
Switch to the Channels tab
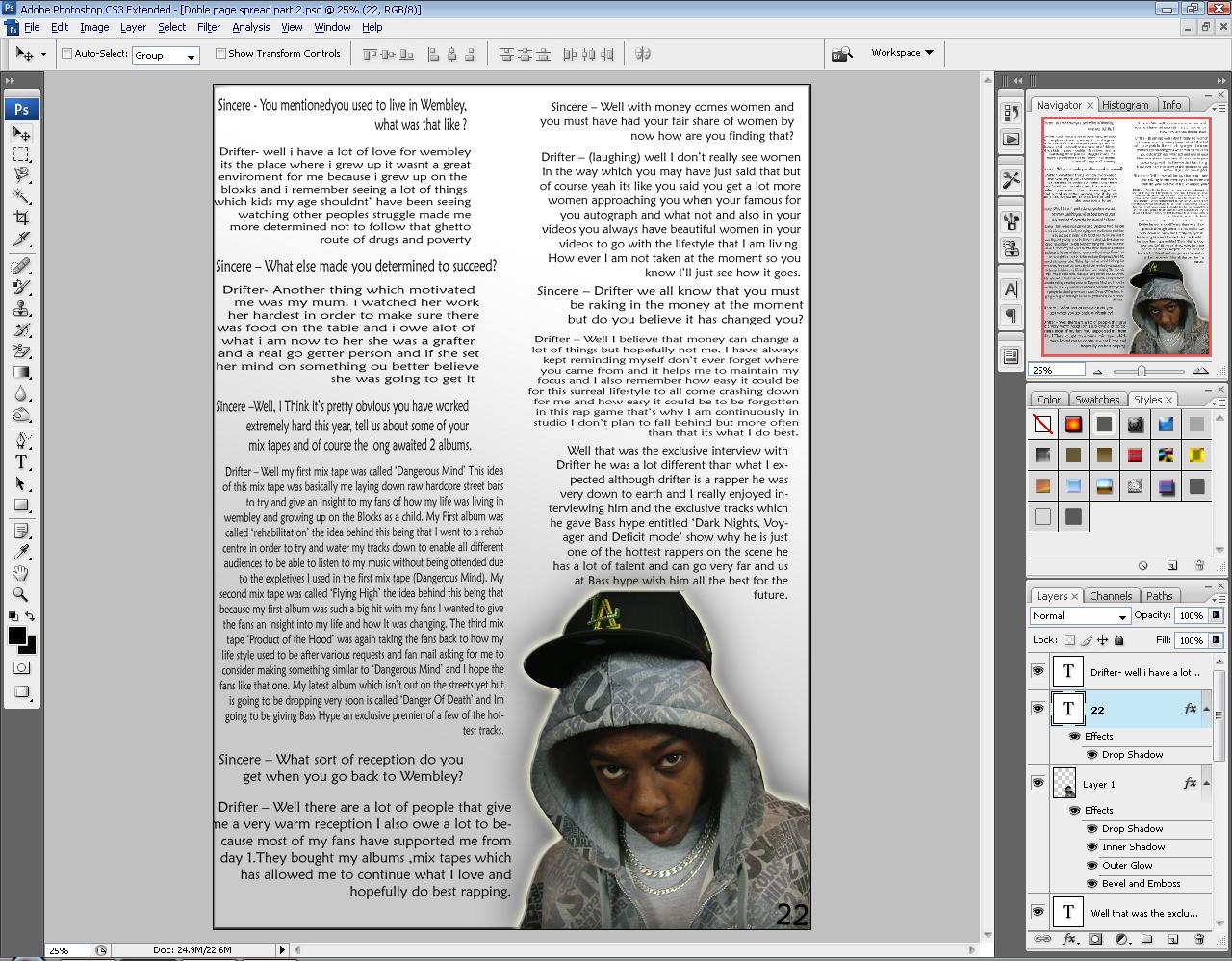(1112, 595)
